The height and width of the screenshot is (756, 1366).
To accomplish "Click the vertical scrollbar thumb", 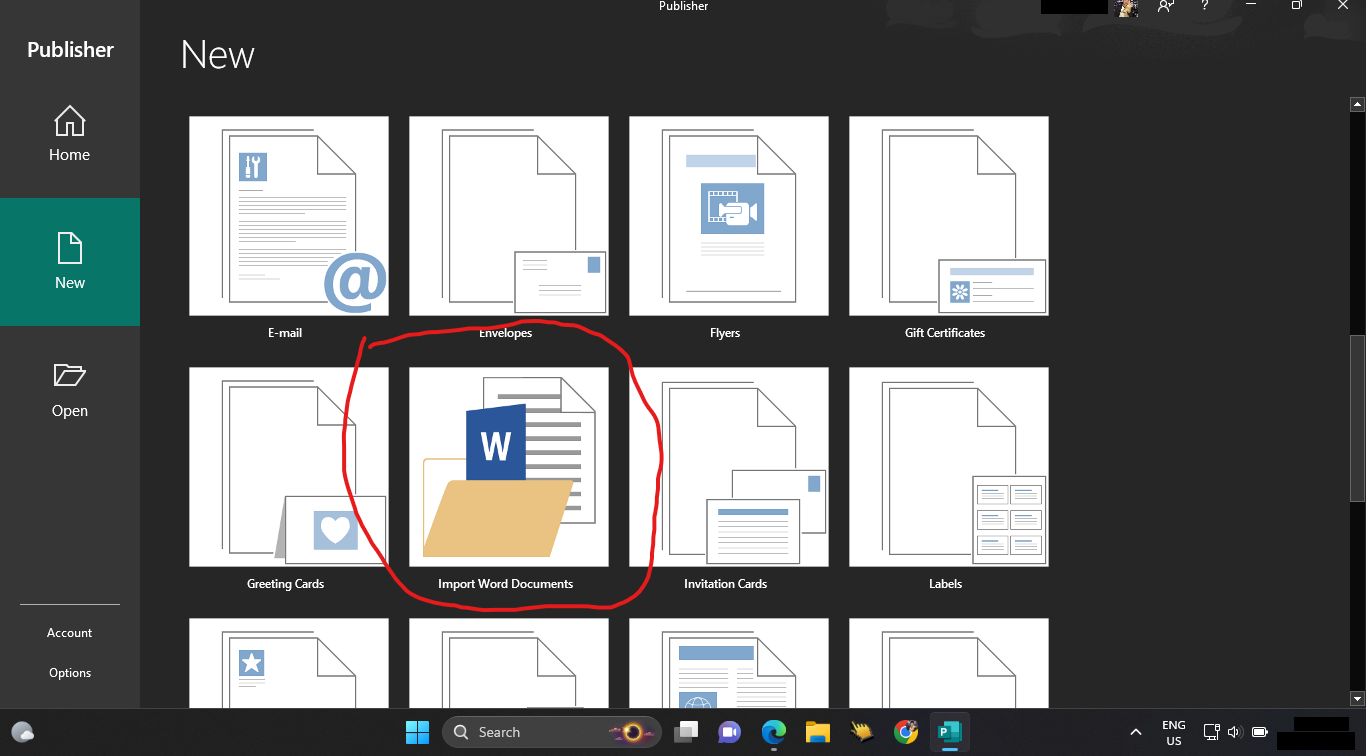I will [1357, 418].
